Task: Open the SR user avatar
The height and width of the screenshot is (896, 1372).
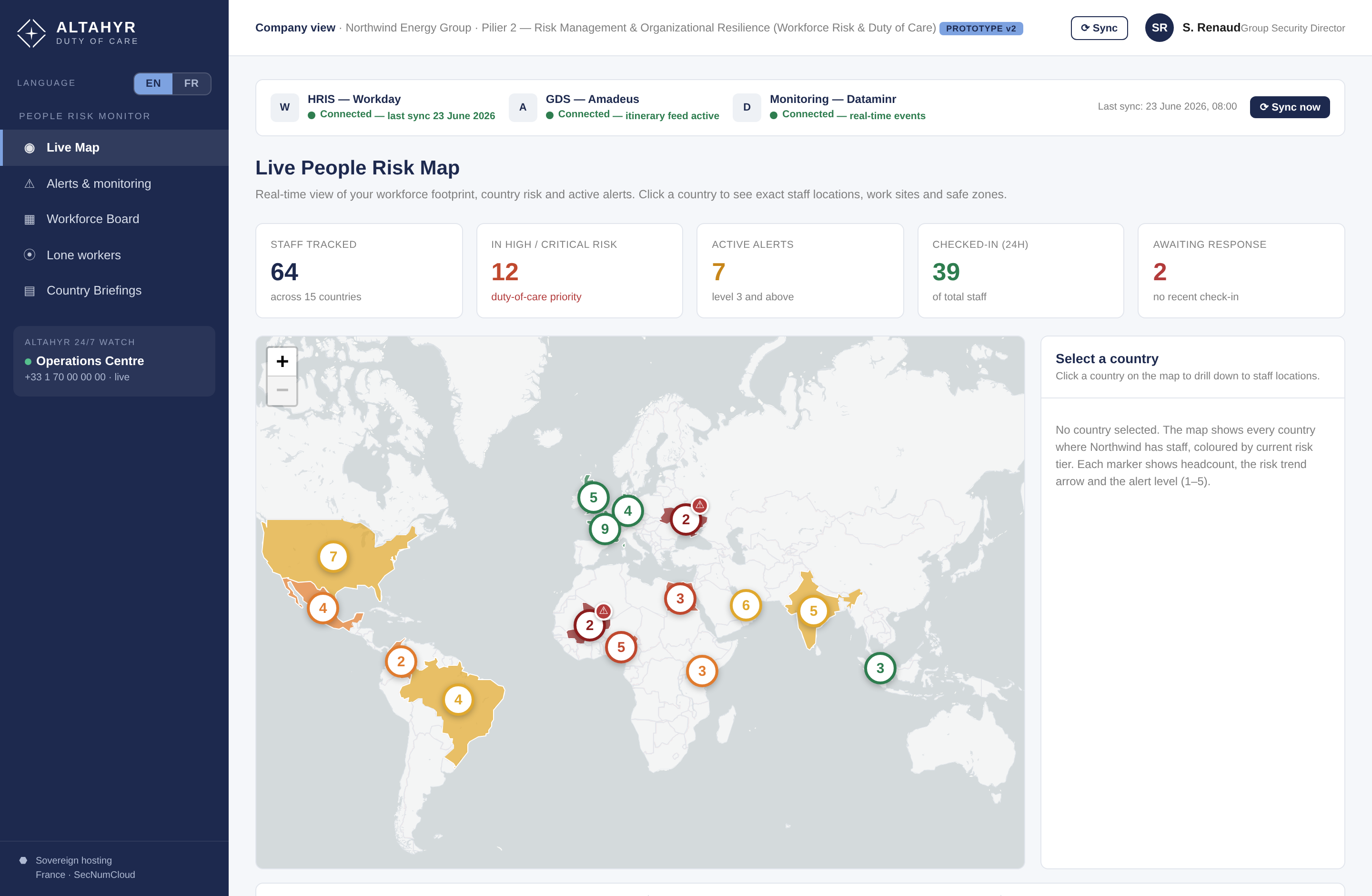Action: [x=1159, y=28]
